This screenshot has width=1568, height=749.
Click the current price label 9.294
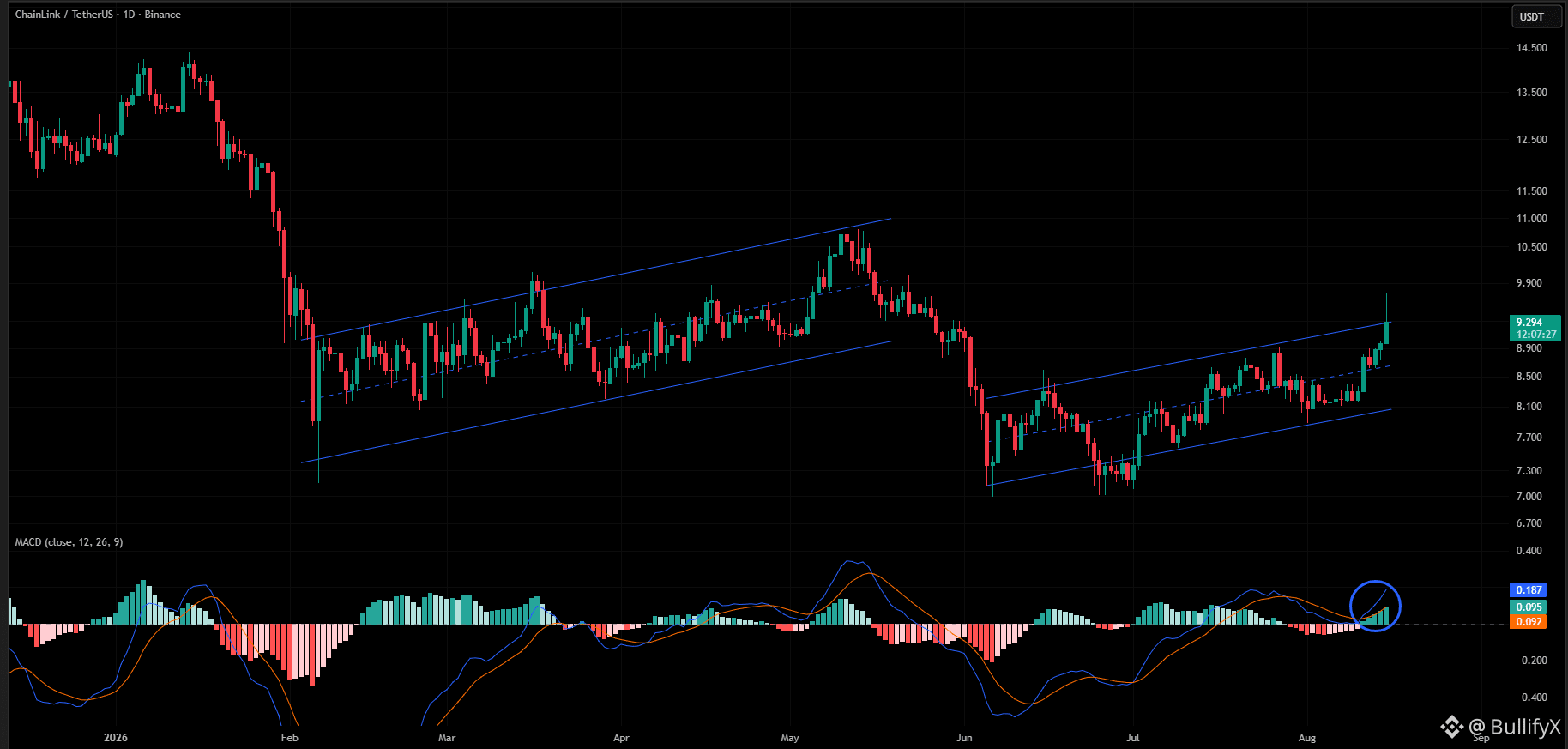(1535, 323)
